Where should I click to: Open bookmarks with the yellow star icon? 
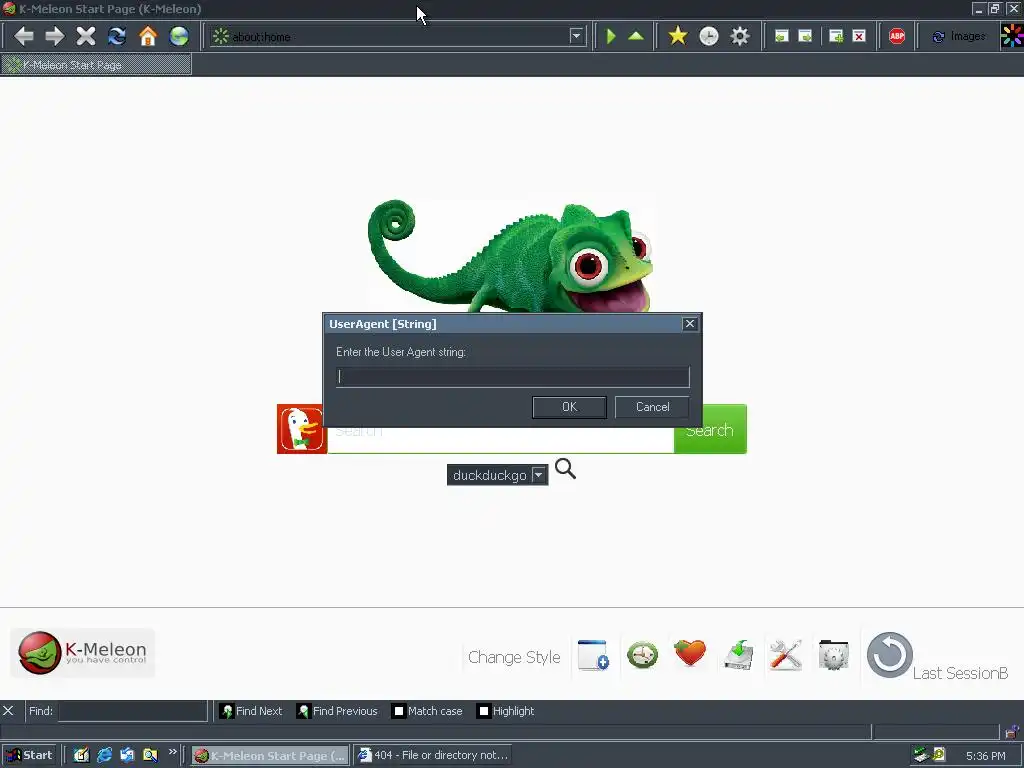678,36
